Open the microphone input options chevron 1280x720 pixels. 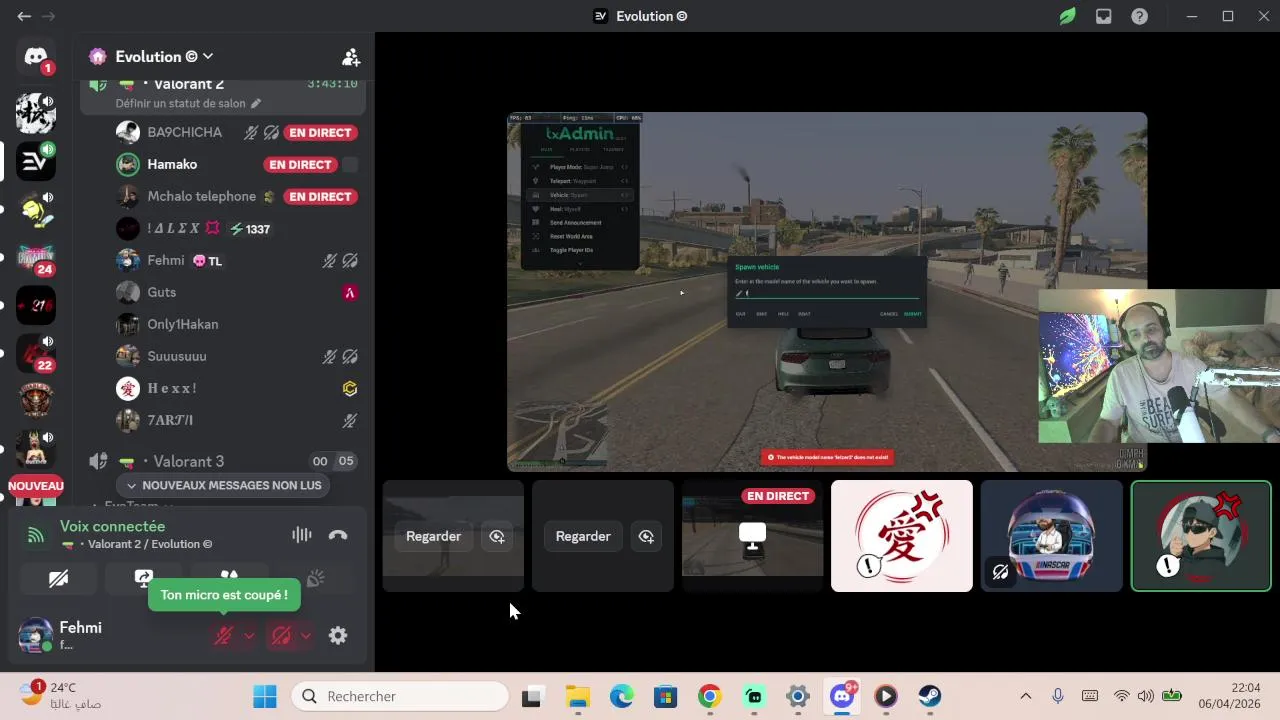coord(249,635)
